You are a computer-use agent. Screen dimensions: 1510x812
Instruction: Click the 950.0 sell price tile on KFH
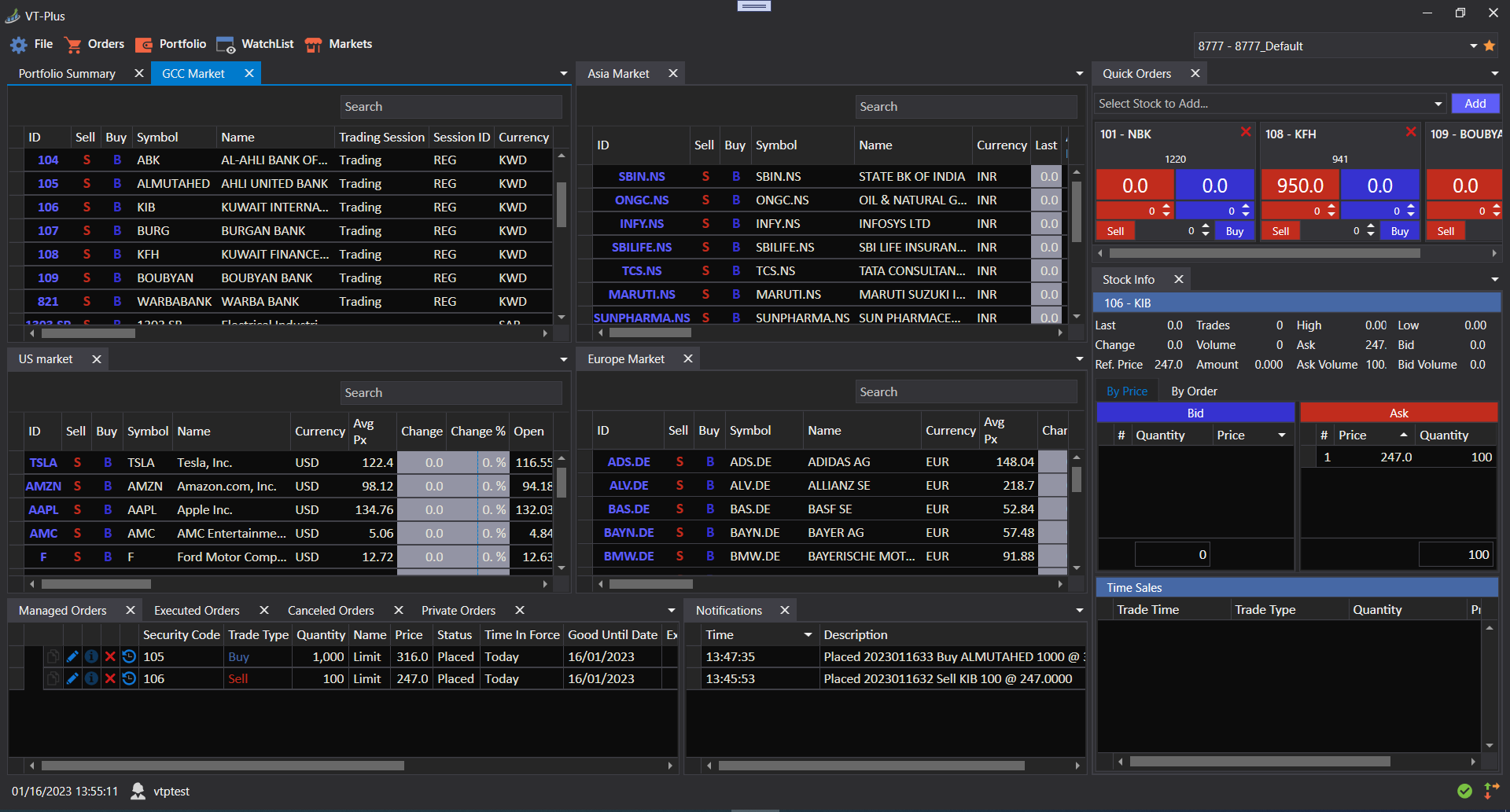pos(1300,186)
